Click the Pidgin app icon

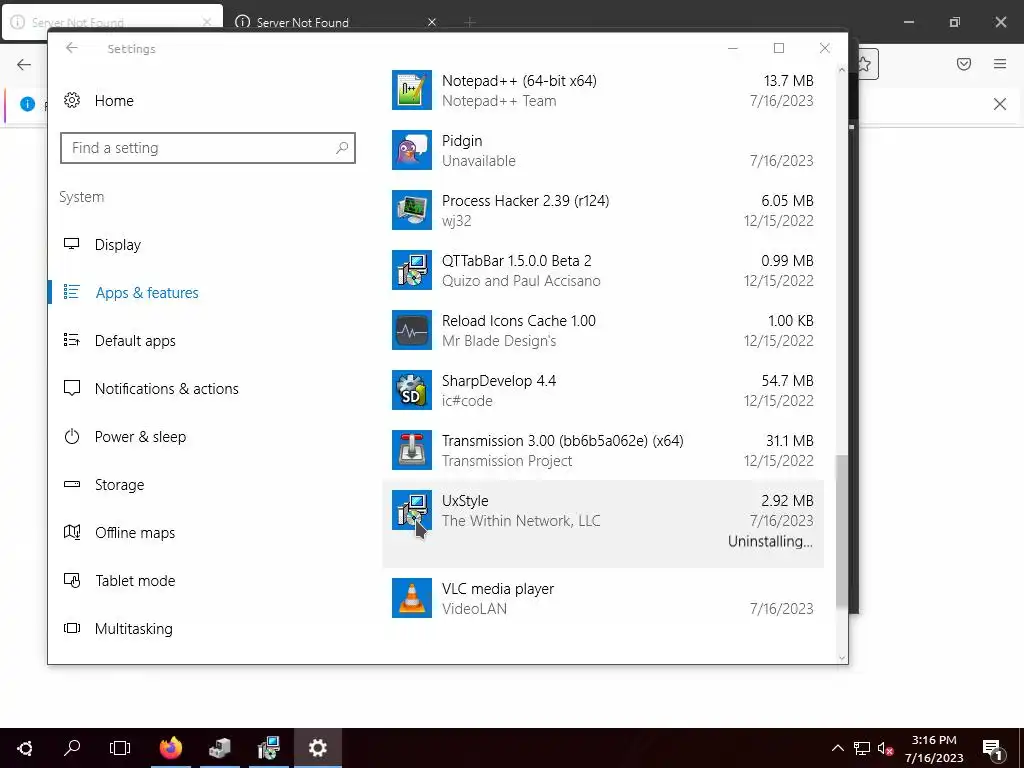pyautogui.click(x=411, y=150)
